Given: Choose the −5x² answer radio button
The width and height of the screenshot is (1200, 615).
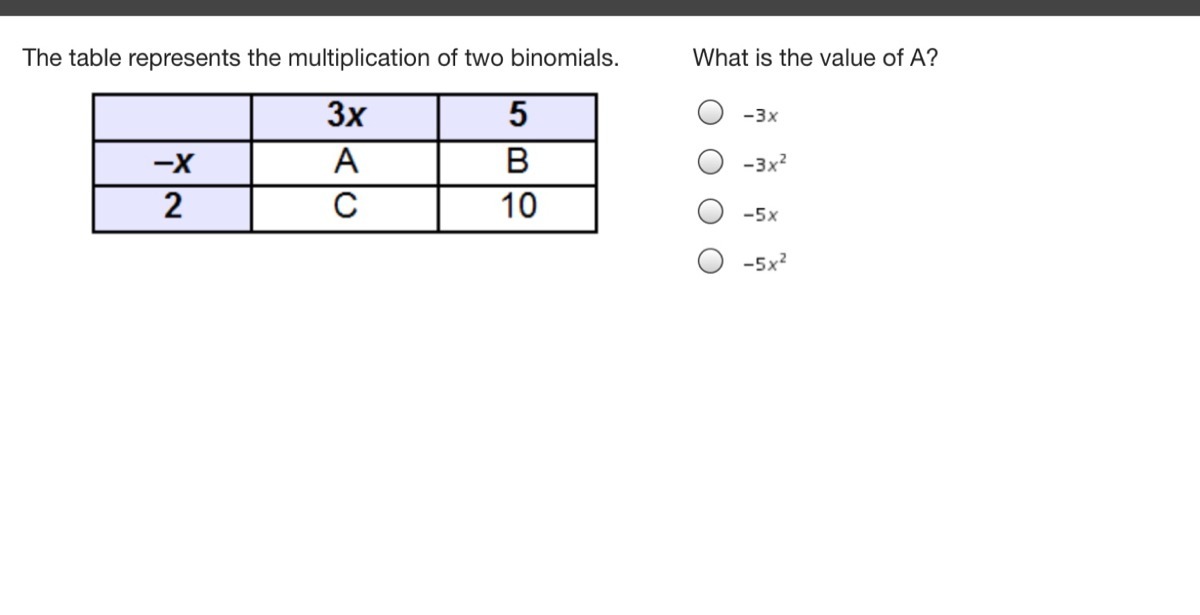Looking at the screenshot, I should tap(710, 262).
